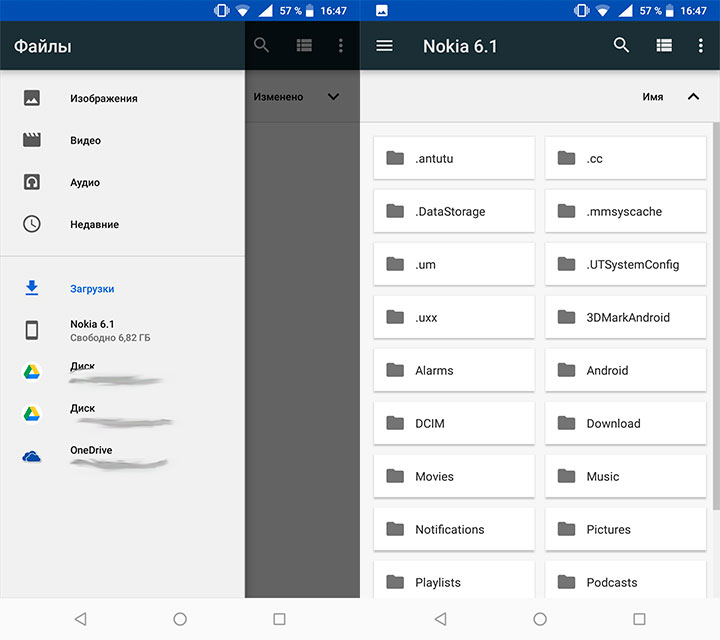Image resolution: width=720 pixels, height=640 pixels.
Task: Open the Download folder
Action: click(626, 424)
